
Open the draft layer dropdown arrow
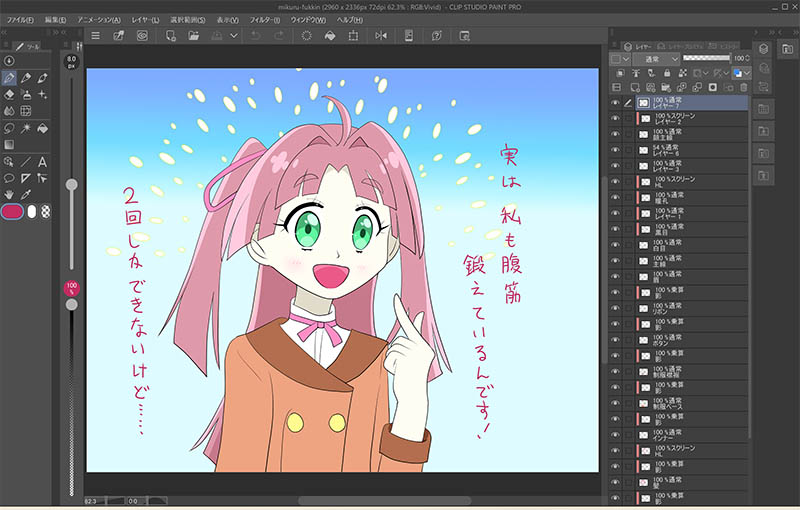click(727, 73)
